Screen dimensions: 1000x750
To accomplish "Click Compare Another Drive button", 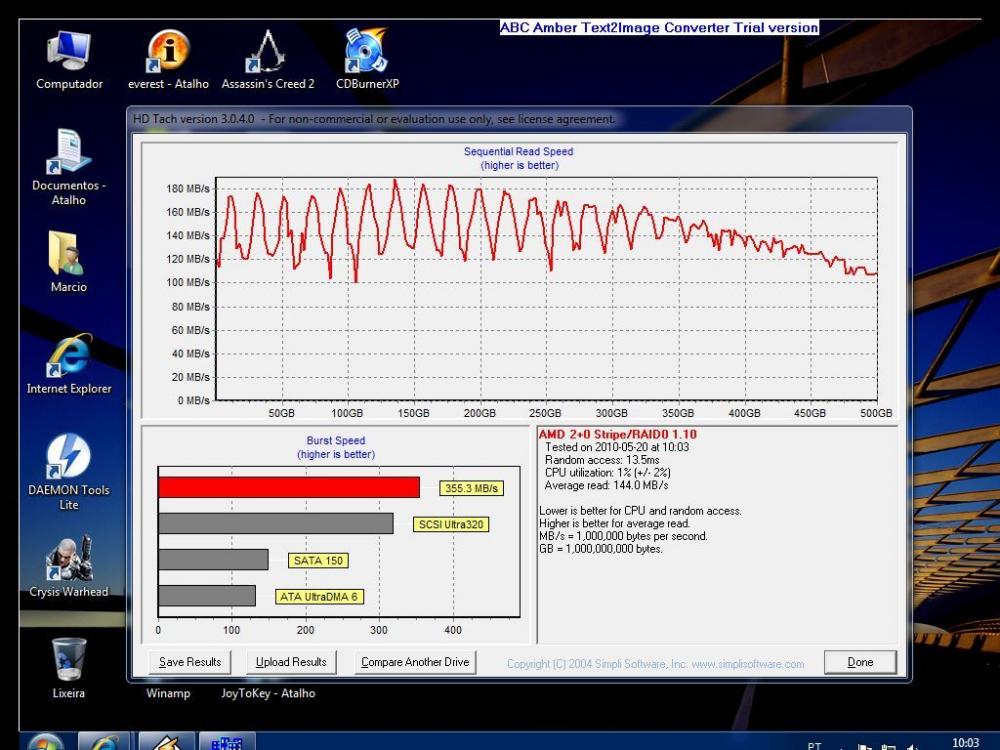I will 414,662.
